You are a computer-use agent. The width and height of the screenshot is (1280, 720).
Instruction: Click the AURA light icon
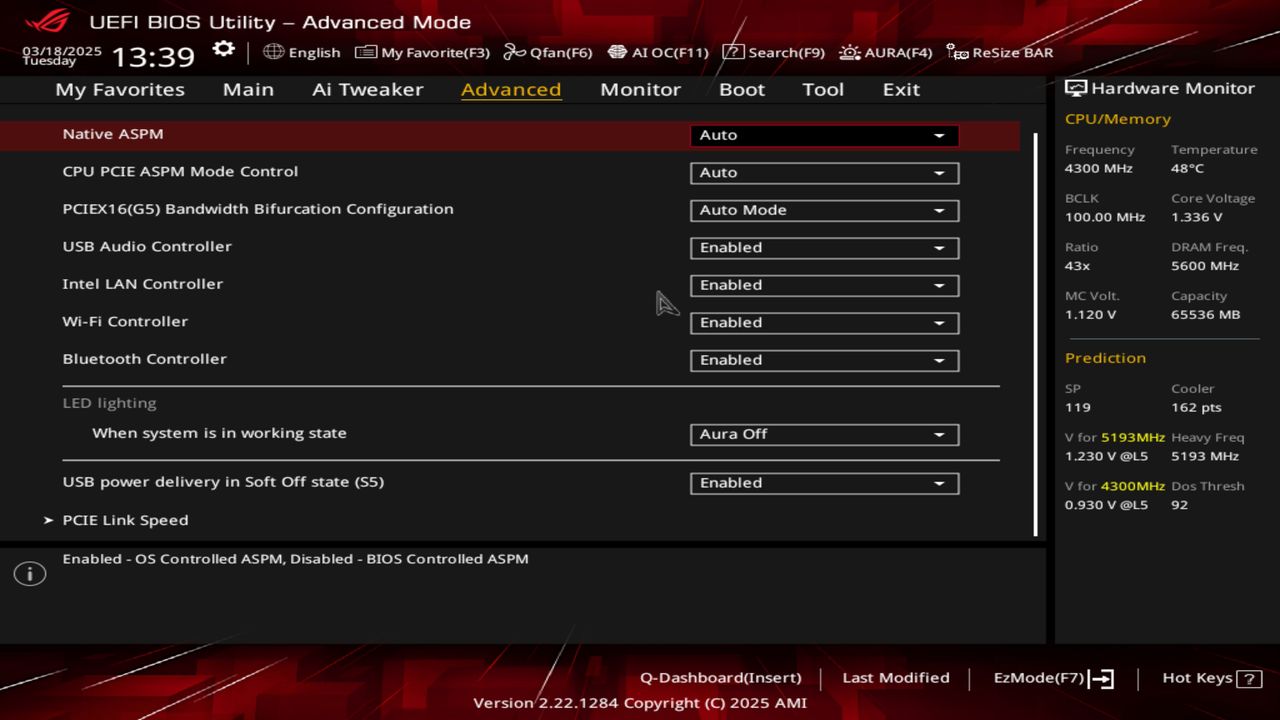(x=850, y=52)
